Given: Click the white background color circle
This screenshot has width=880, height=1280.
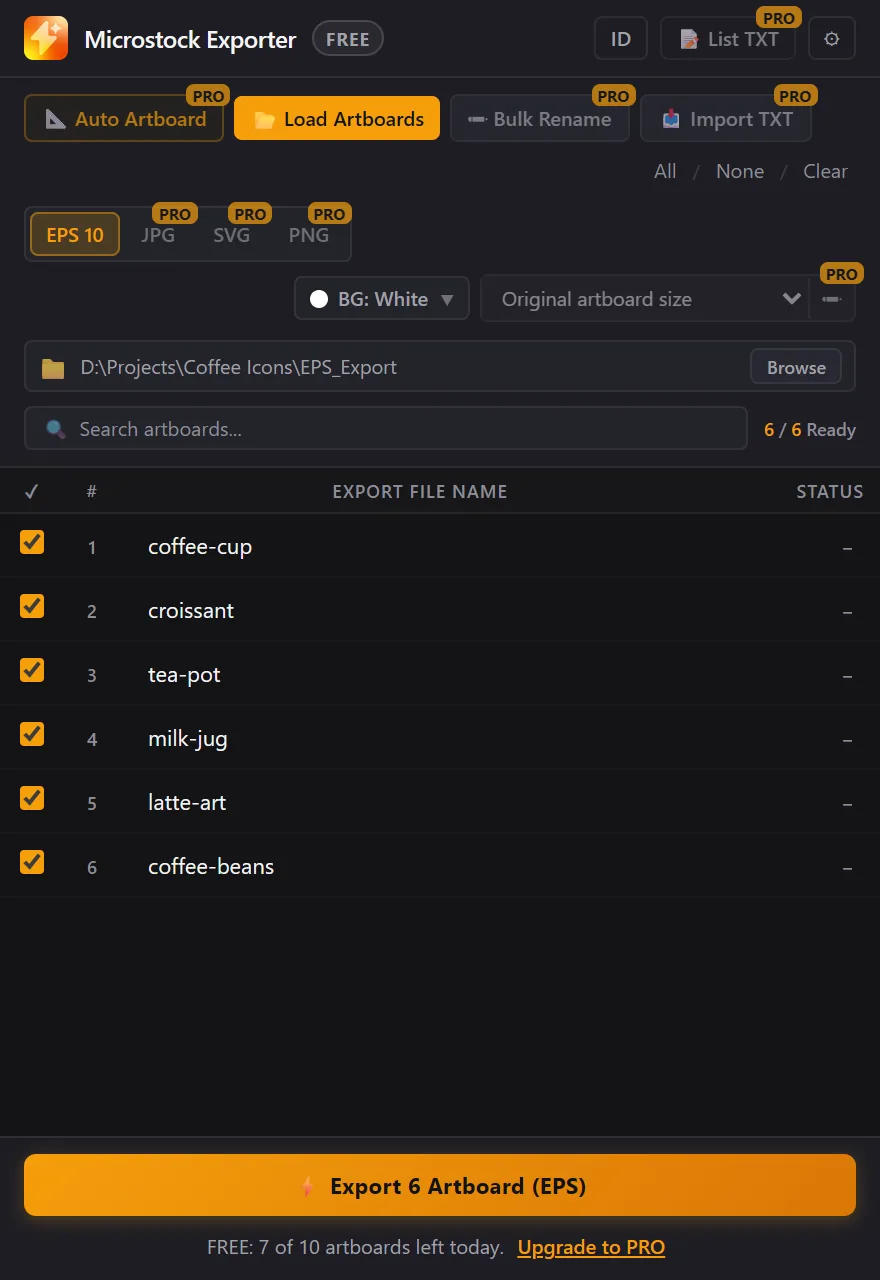Looking at the screenshot, I should coord(319,299).
